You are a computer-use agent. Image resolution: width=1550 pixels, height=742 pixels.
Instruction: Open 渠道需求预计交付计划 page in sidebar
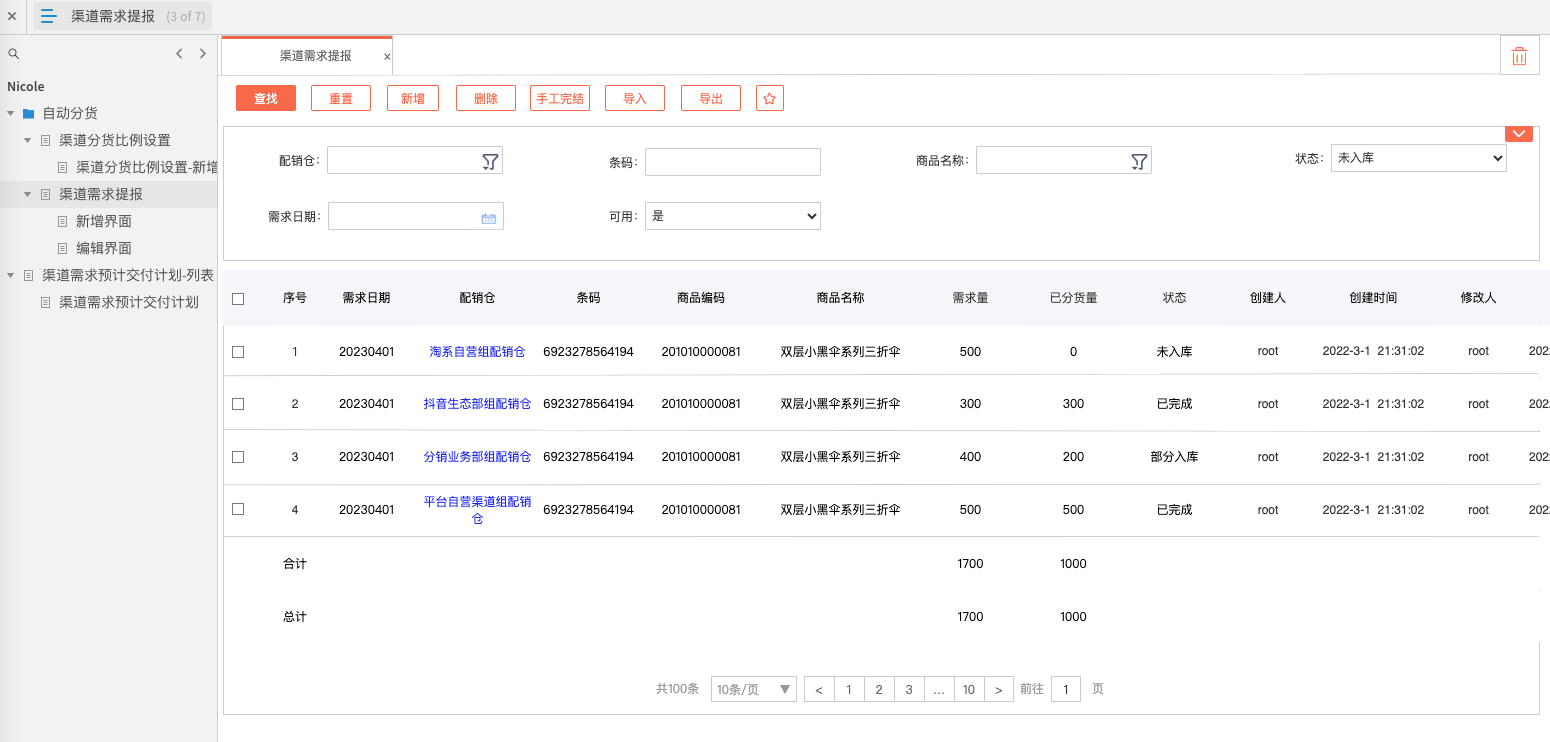(129, 303)
